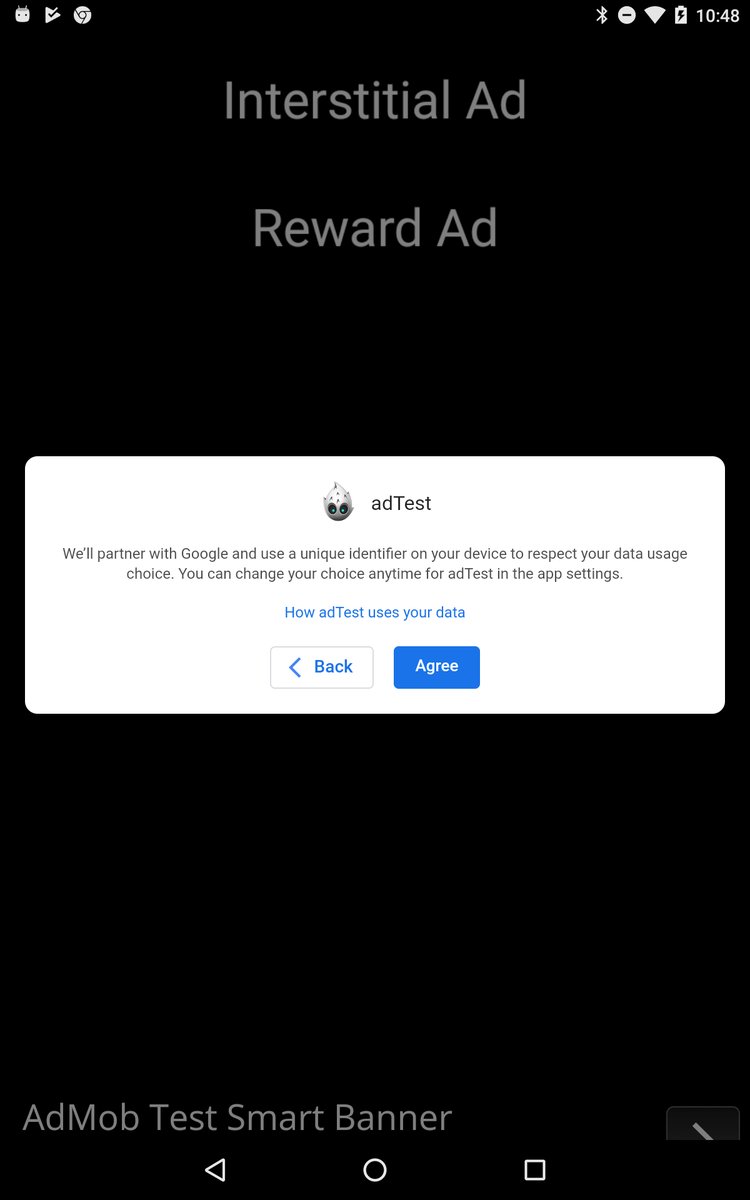Image resolution: width=750 pixels, height=1200 pixels.
Task: Tap the Wi-Fi signal icon
Action: (655, 15)
